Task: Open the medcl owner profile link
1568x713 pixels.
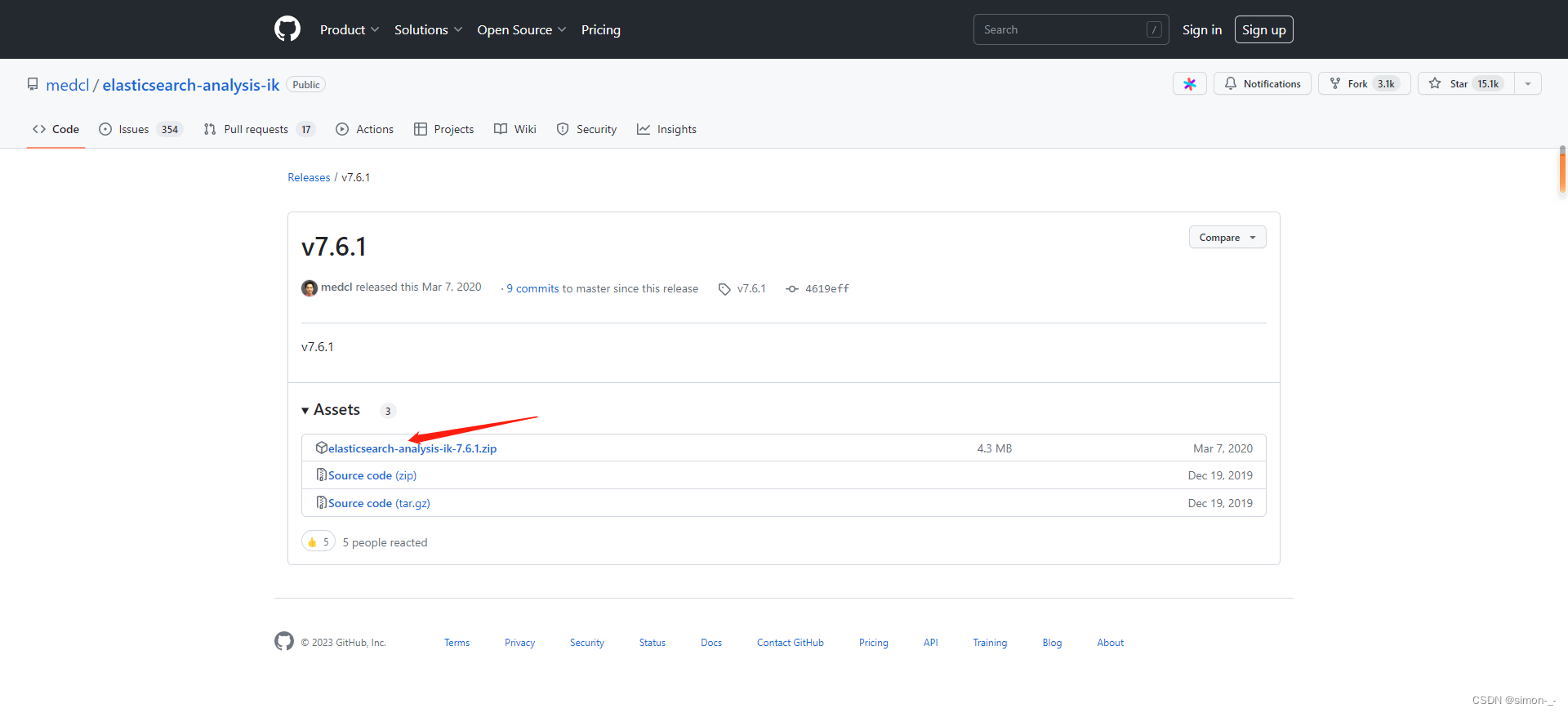Action: 68,85
